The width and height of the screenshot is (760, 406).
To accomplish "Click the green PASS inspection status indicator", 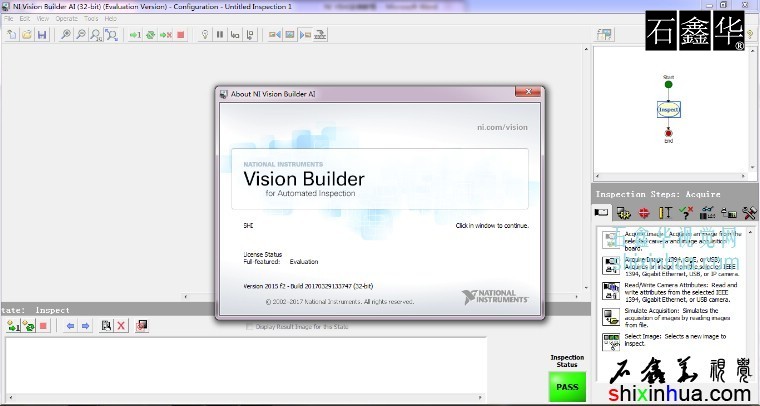I will [x=567, y=387].
